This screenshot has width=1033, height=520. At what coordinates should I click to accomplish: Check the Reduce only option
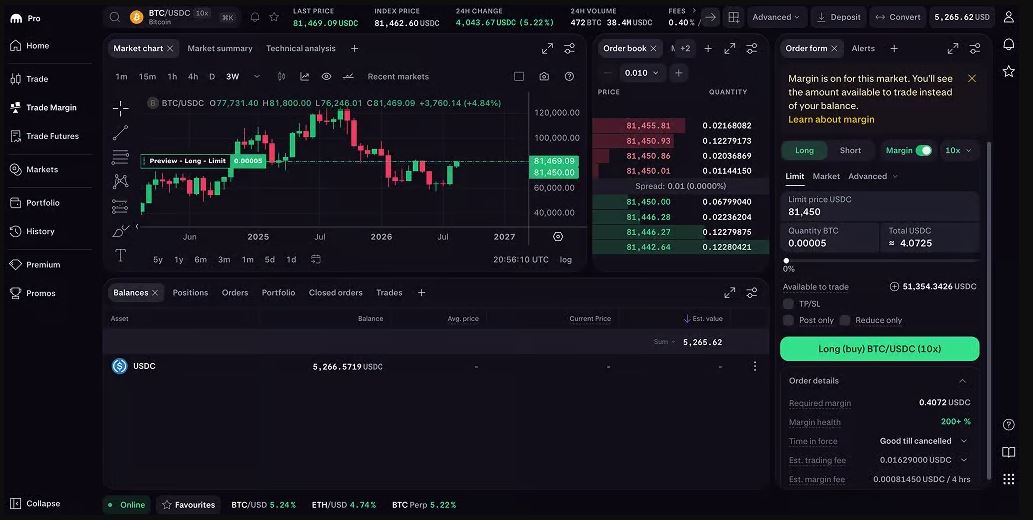tap(845, 320)
